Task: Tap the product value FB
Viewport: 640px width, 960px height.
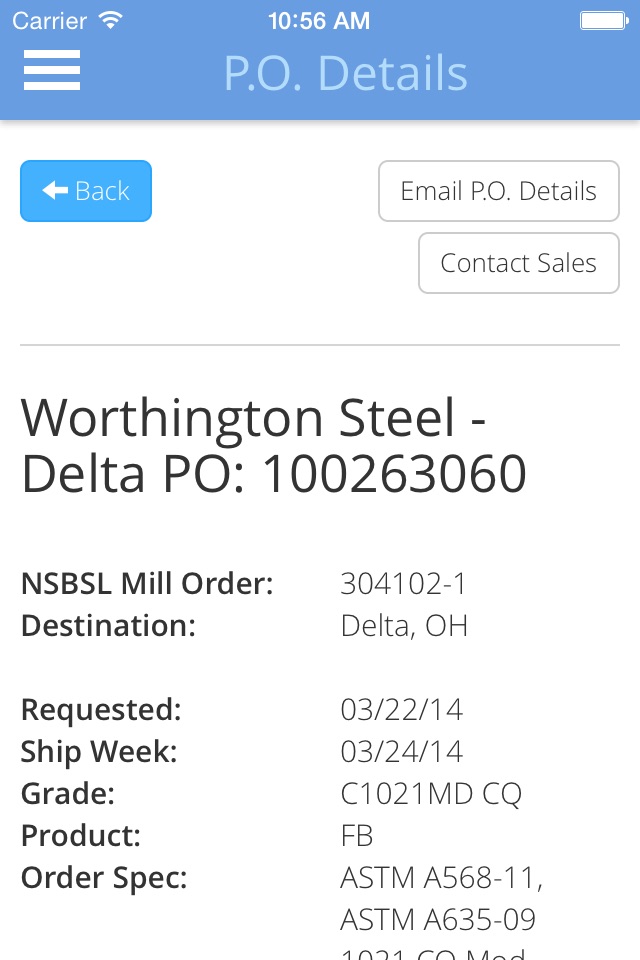Action: [x=357, y=836]
